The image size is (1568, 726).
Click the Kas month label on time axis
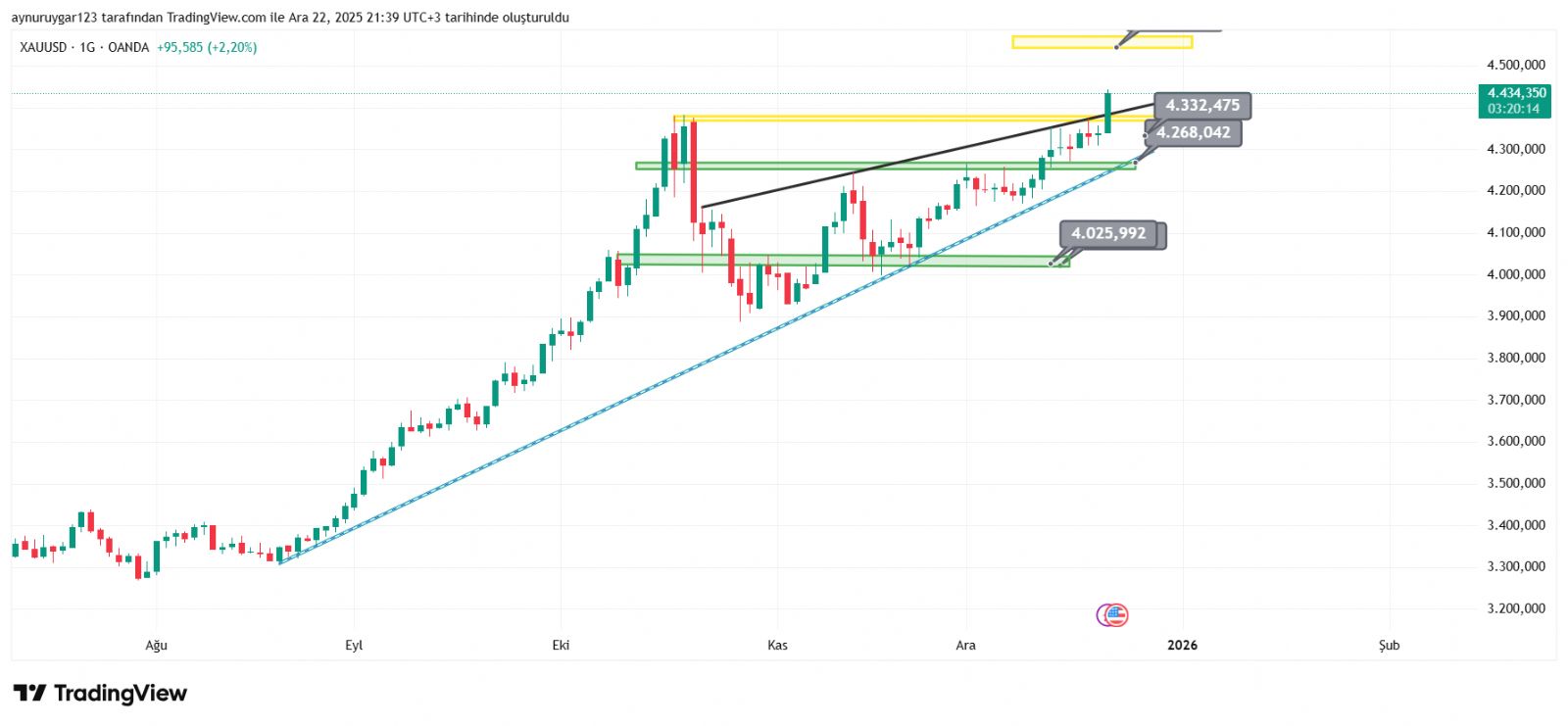777,645
